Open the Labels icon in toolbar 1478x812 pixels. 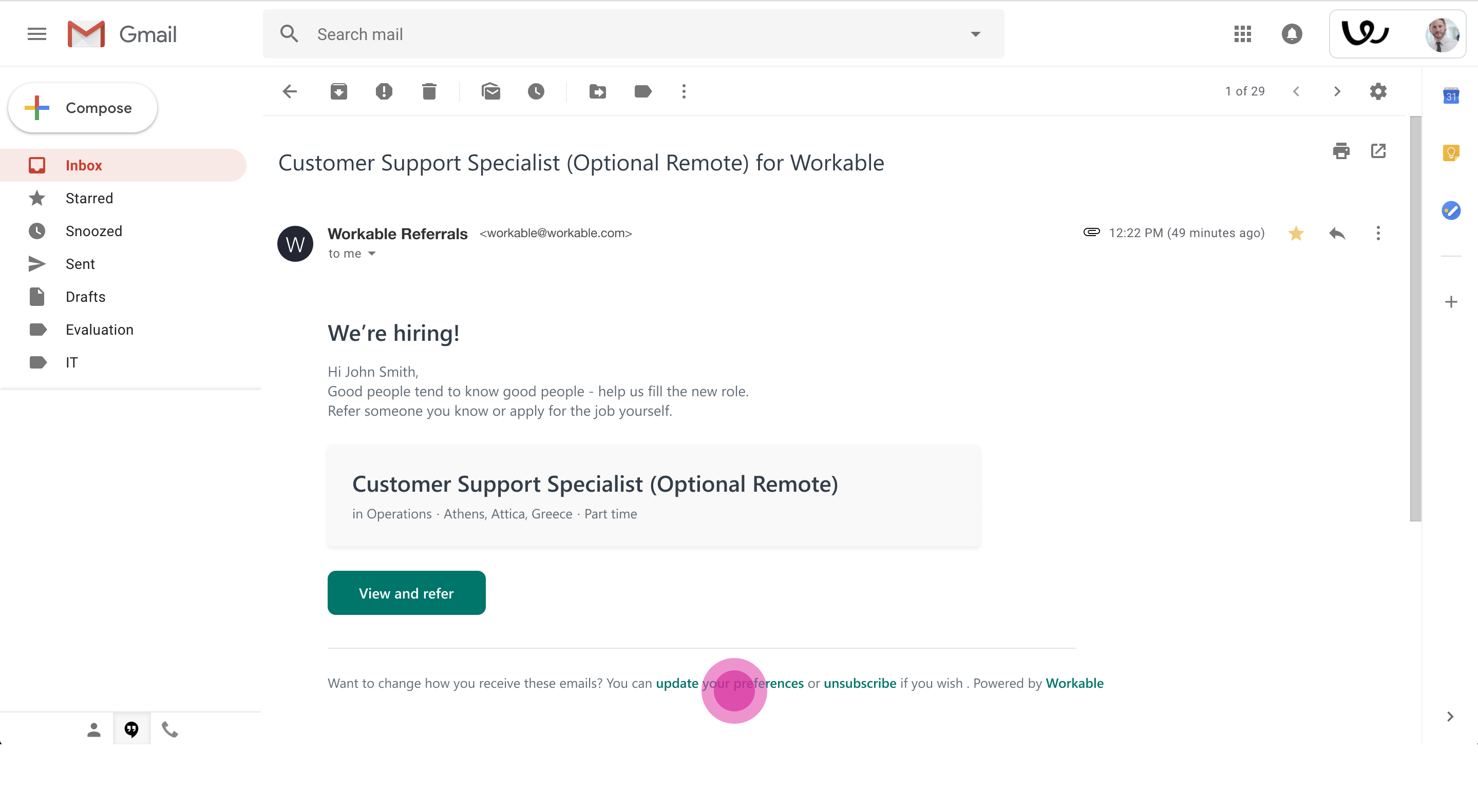[642, 91]
